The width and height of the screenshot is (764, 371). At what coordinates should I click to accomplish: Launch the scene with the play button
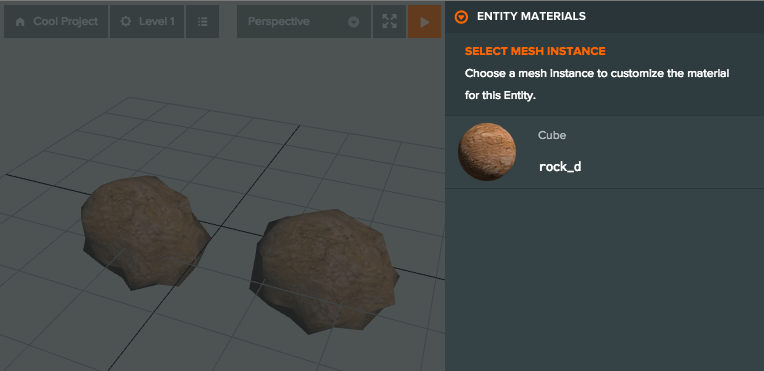(424, 22)
